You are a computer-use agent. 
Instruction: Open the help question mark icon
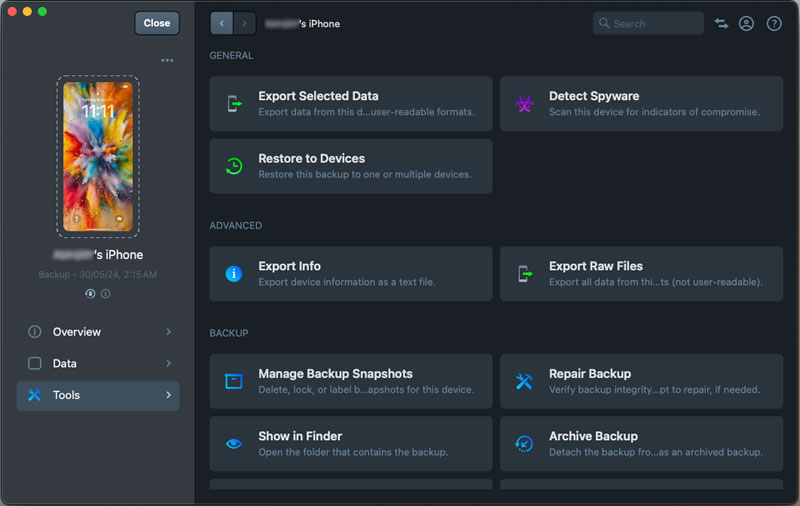(x=774, y=23)
